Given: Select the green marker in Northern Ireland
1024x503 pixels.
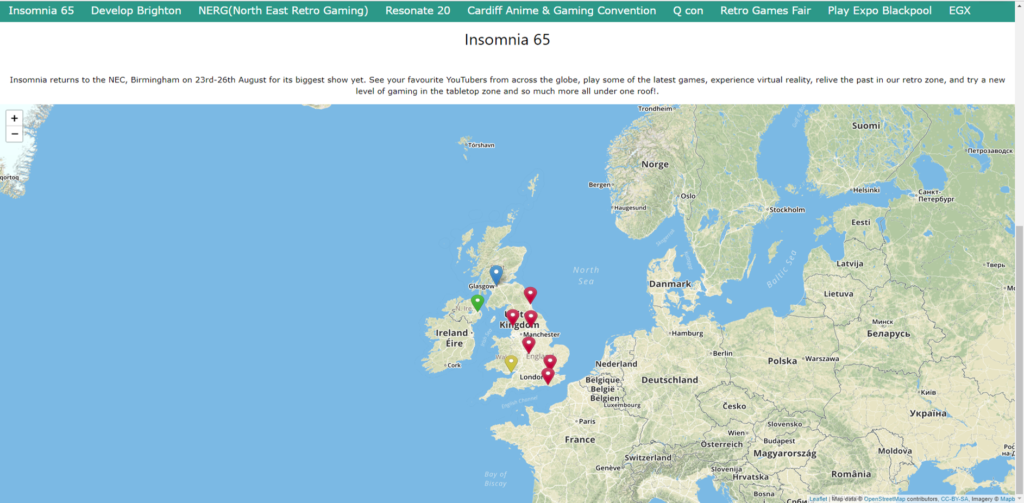Looking at the screenshot, I should (477, 302).
